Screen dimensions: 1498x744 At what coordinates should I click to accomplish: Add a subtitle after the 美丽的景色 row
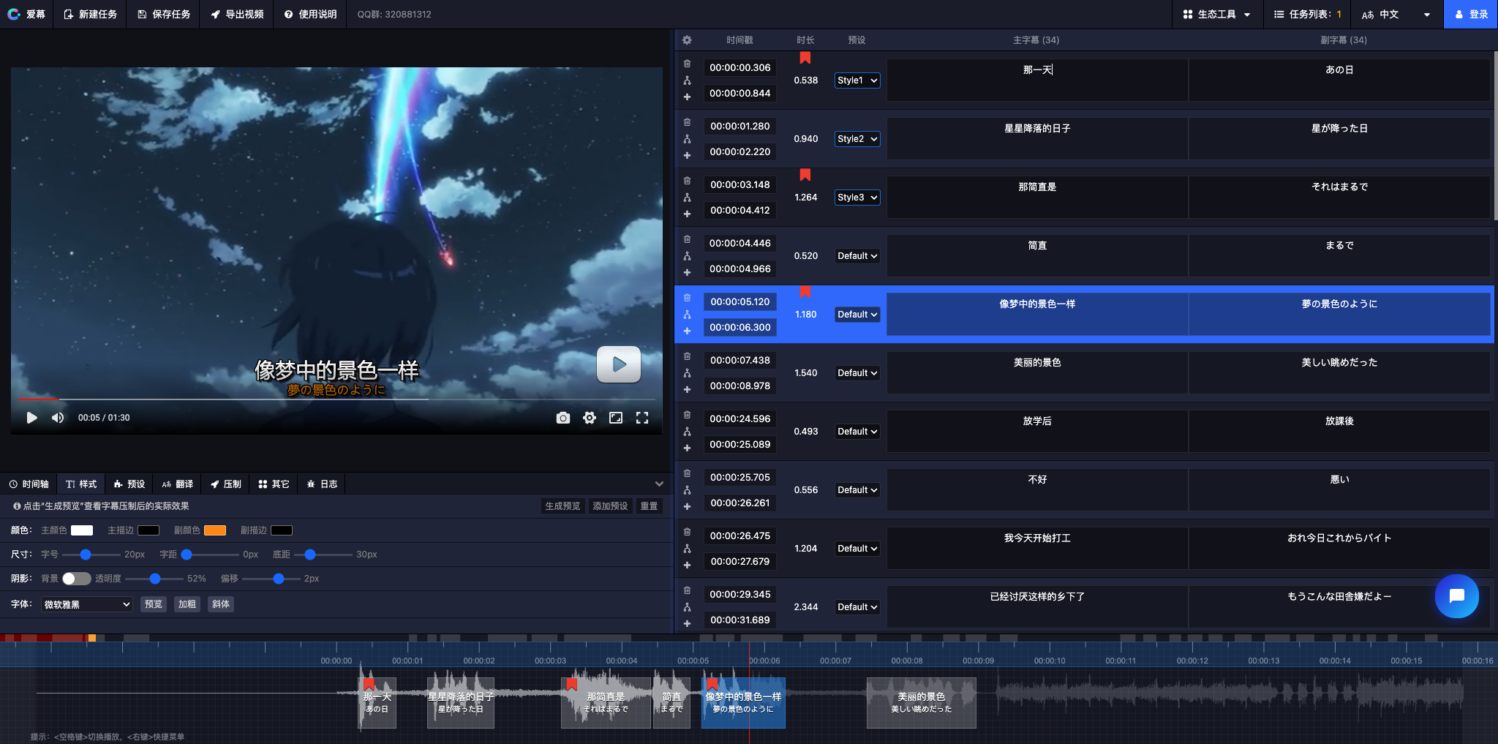pos(687,390)
